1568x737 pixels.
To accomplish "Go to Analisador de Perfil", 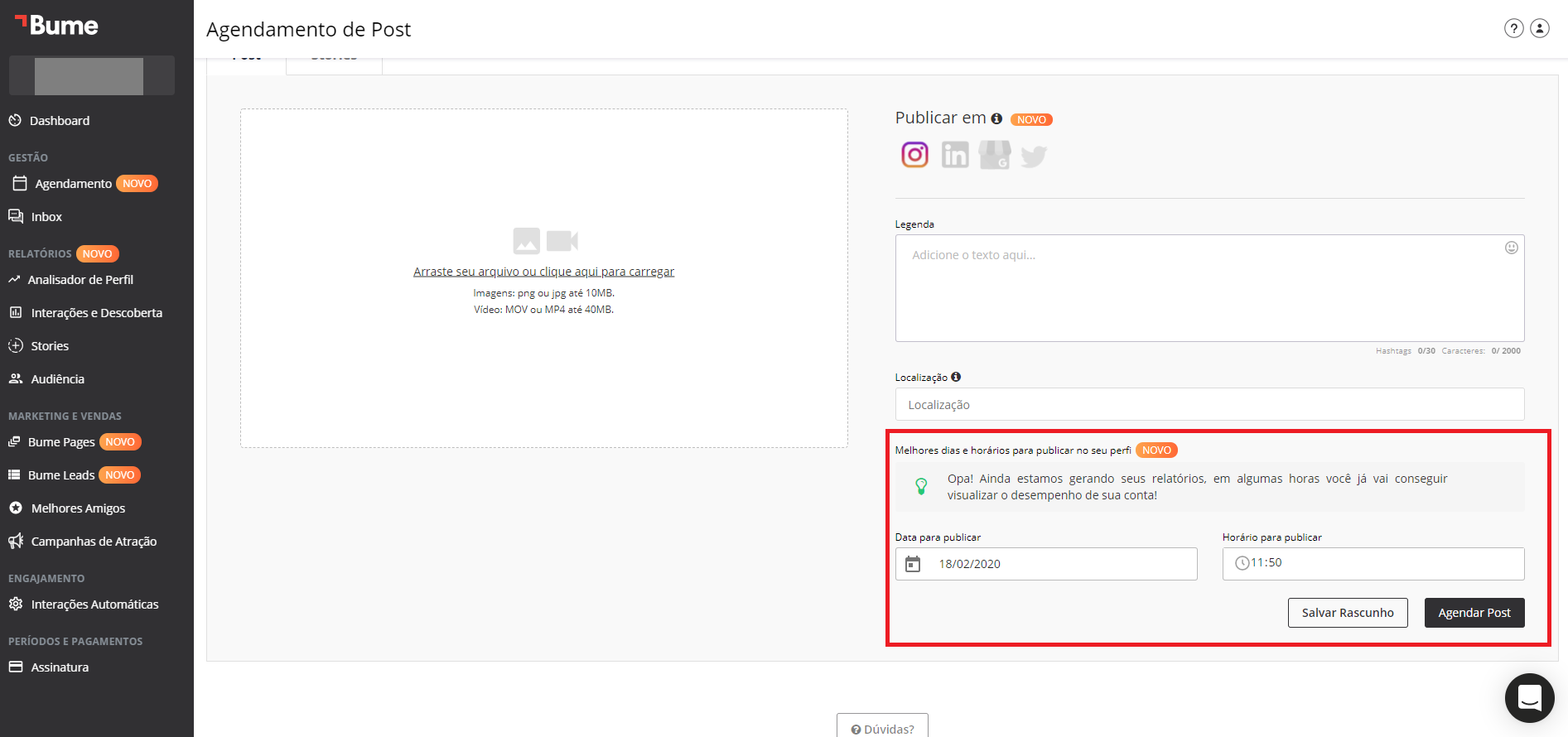I will (80, 280).
